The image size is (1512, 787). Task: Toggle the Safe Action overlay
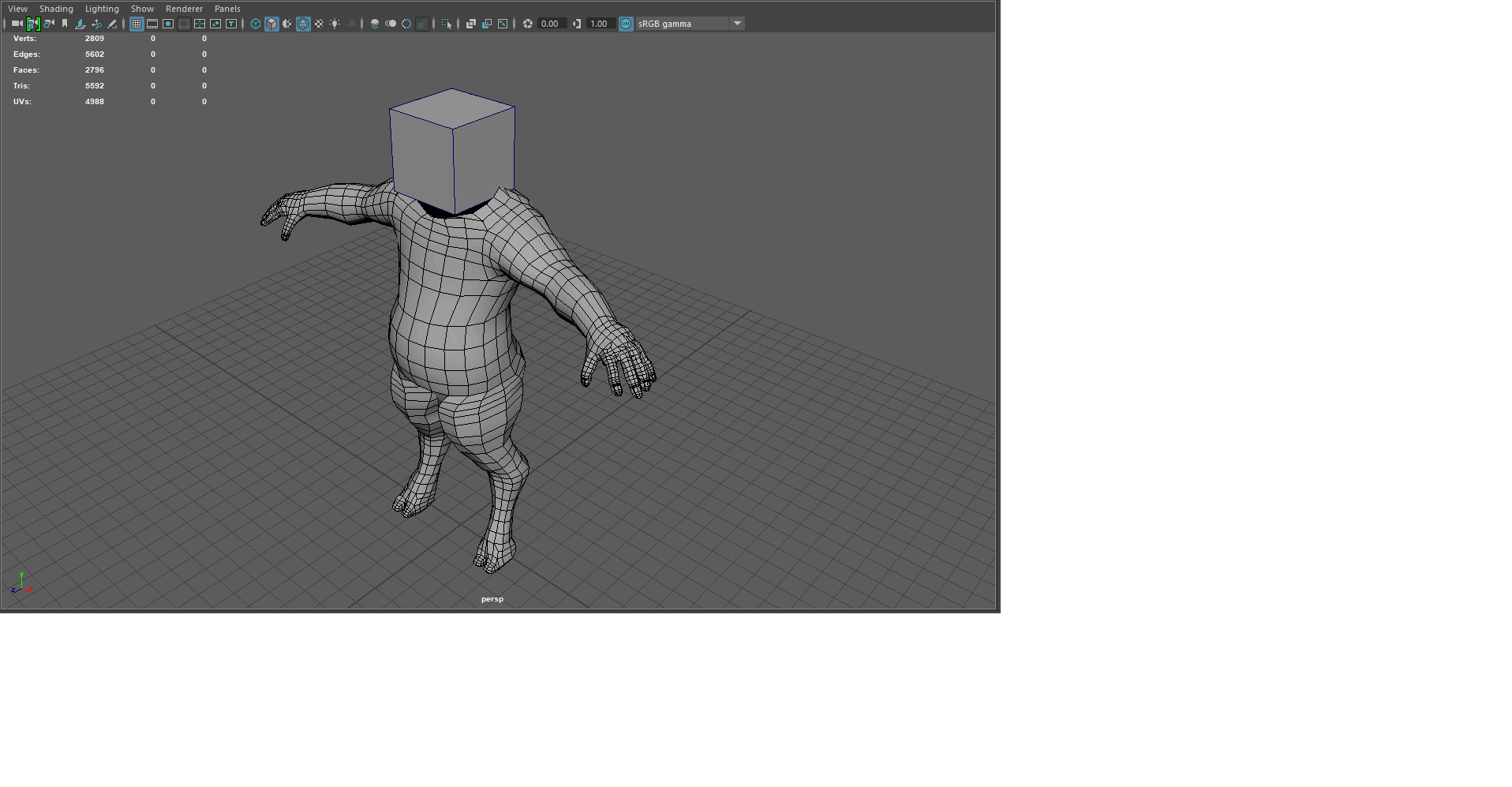click(215, 24)
